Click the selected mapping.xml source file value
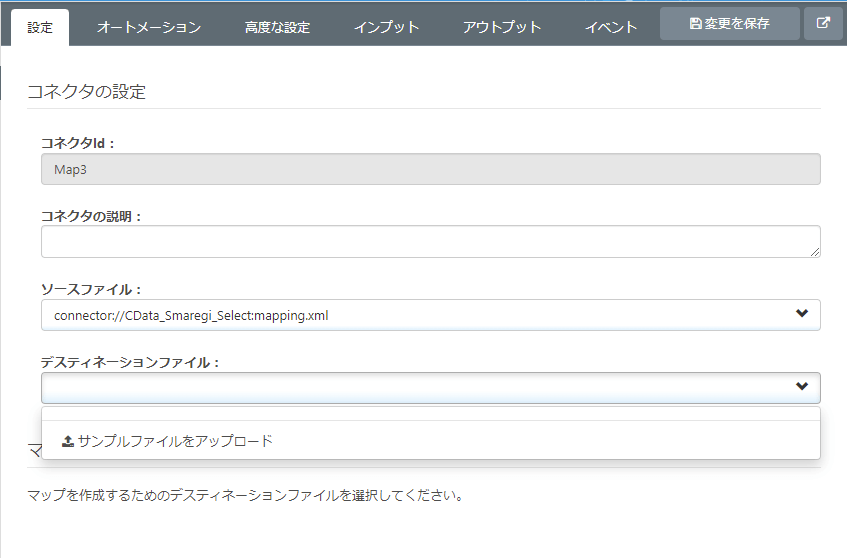The width and height of the screenshot is (847, 558). click(x=191, y=316)
